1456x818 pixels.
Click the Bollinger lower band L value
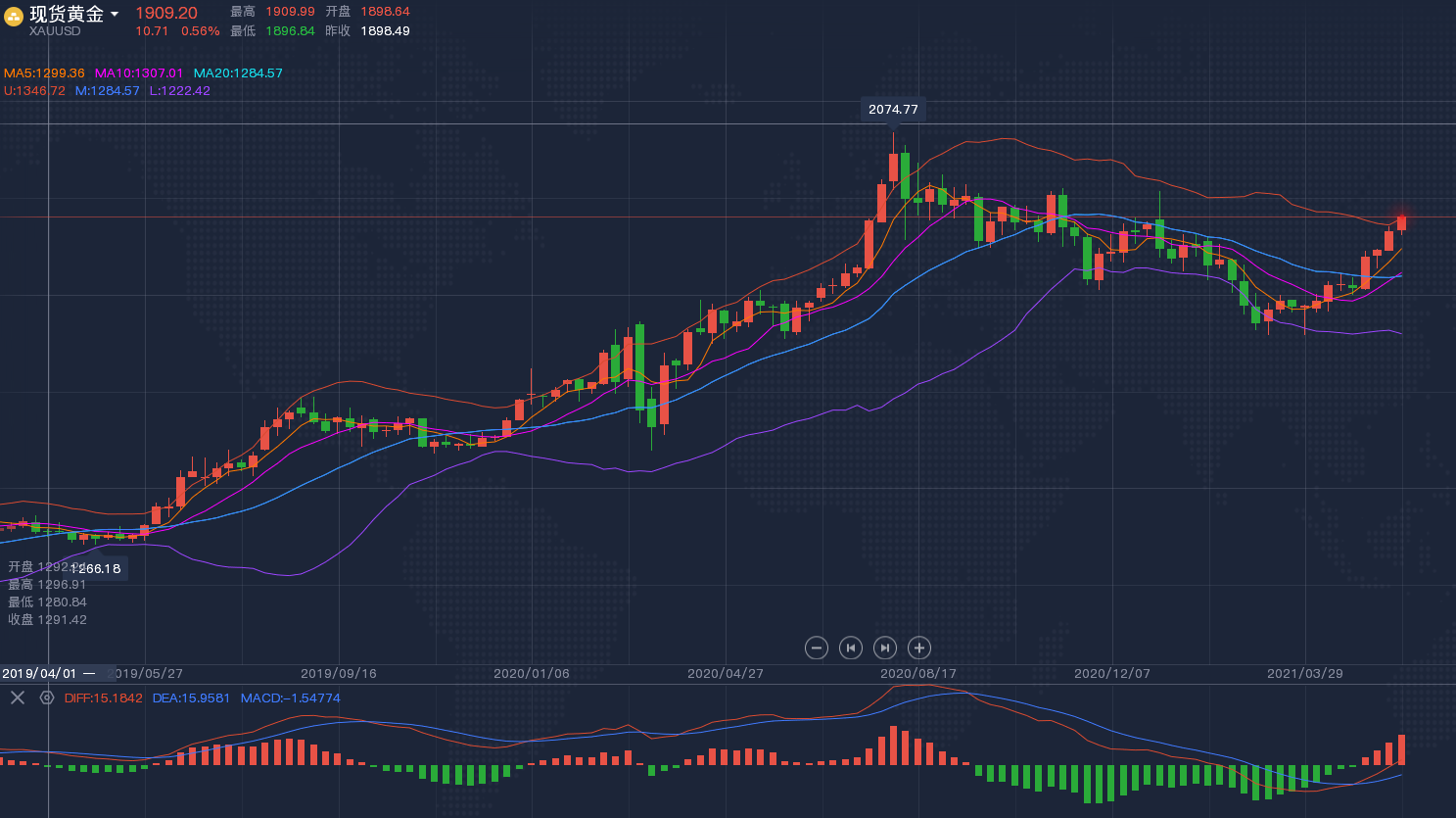(x=179, y=91)
